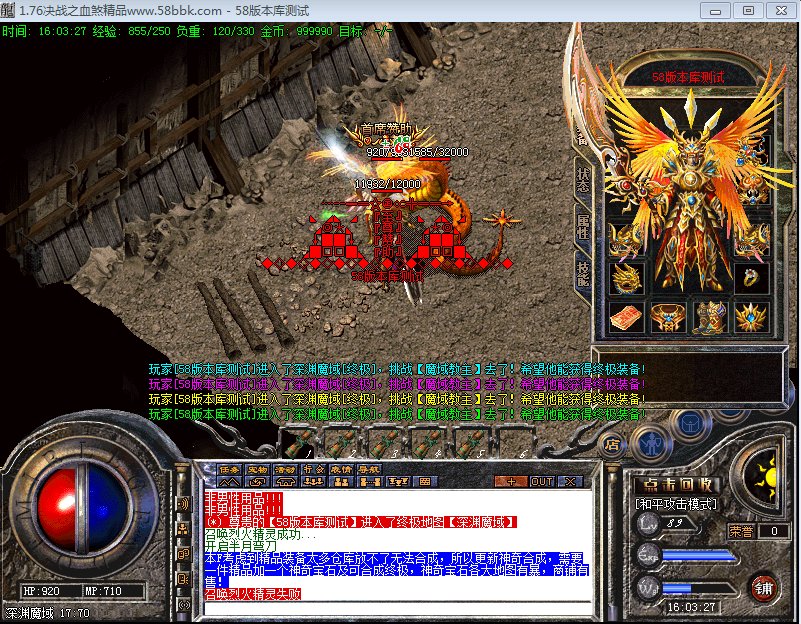Open the character warrior round button

coord(651,444)
